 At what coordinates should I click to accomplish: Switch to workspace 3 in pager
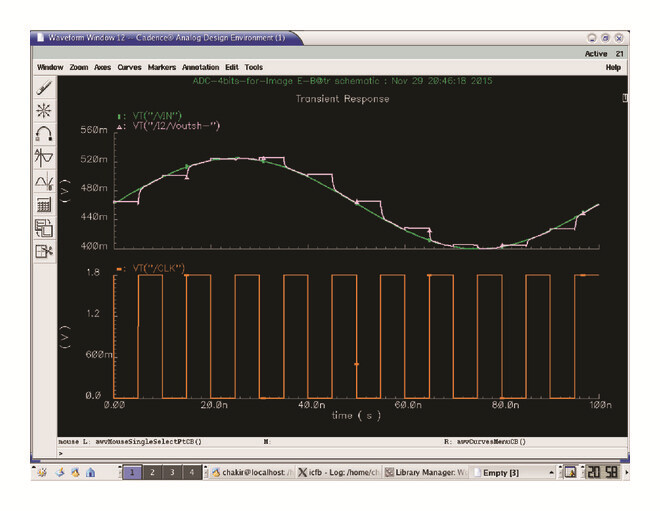[x=172, y=472]
